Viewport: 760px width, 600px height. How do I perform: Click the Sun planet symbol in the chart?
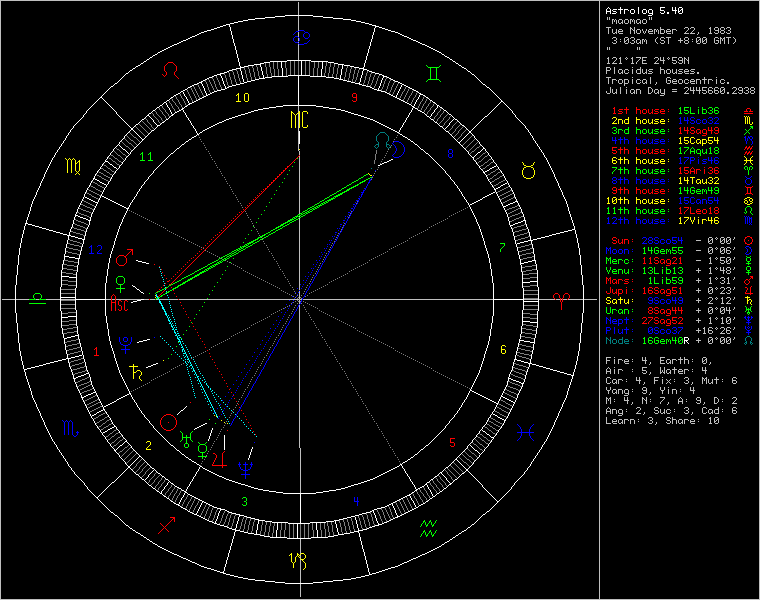click(x=168, y=423)
